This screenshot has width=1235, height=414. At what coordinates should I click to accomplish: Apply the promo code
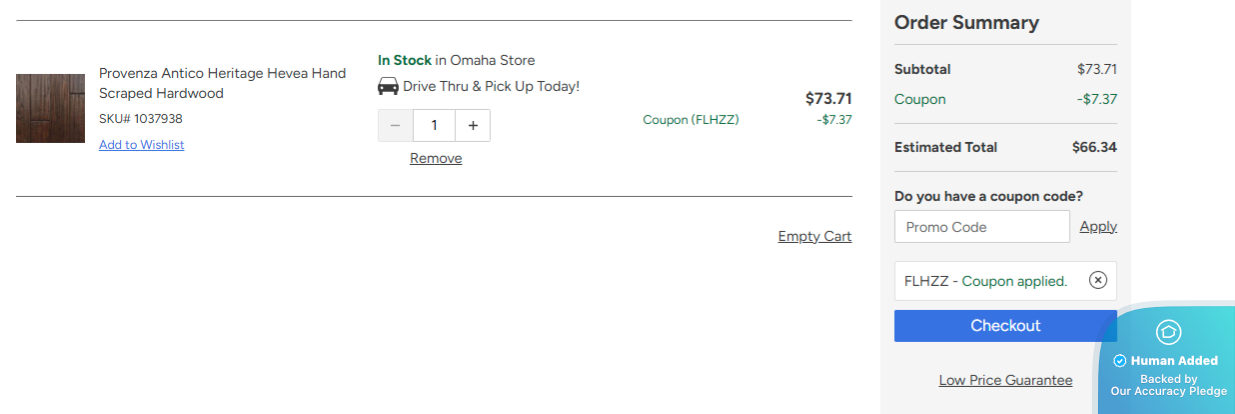(x=1098, y=227)
